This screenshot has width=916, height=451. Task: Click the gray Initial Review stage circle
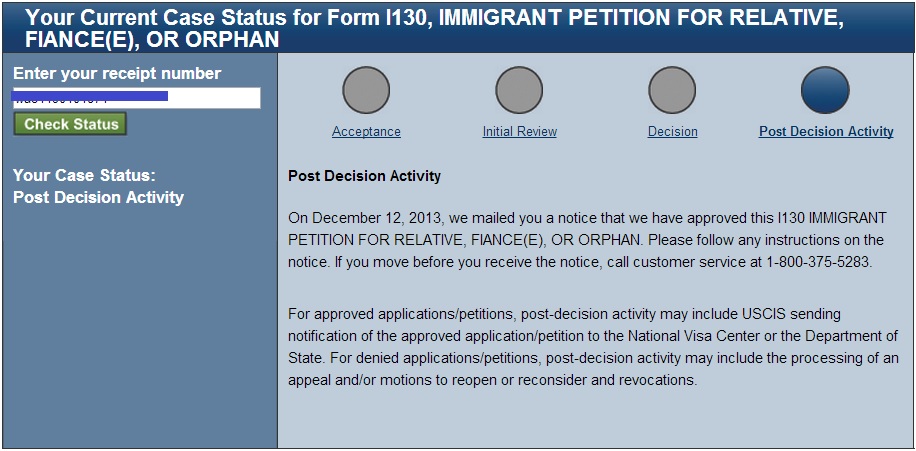click(x=519, y=90)
